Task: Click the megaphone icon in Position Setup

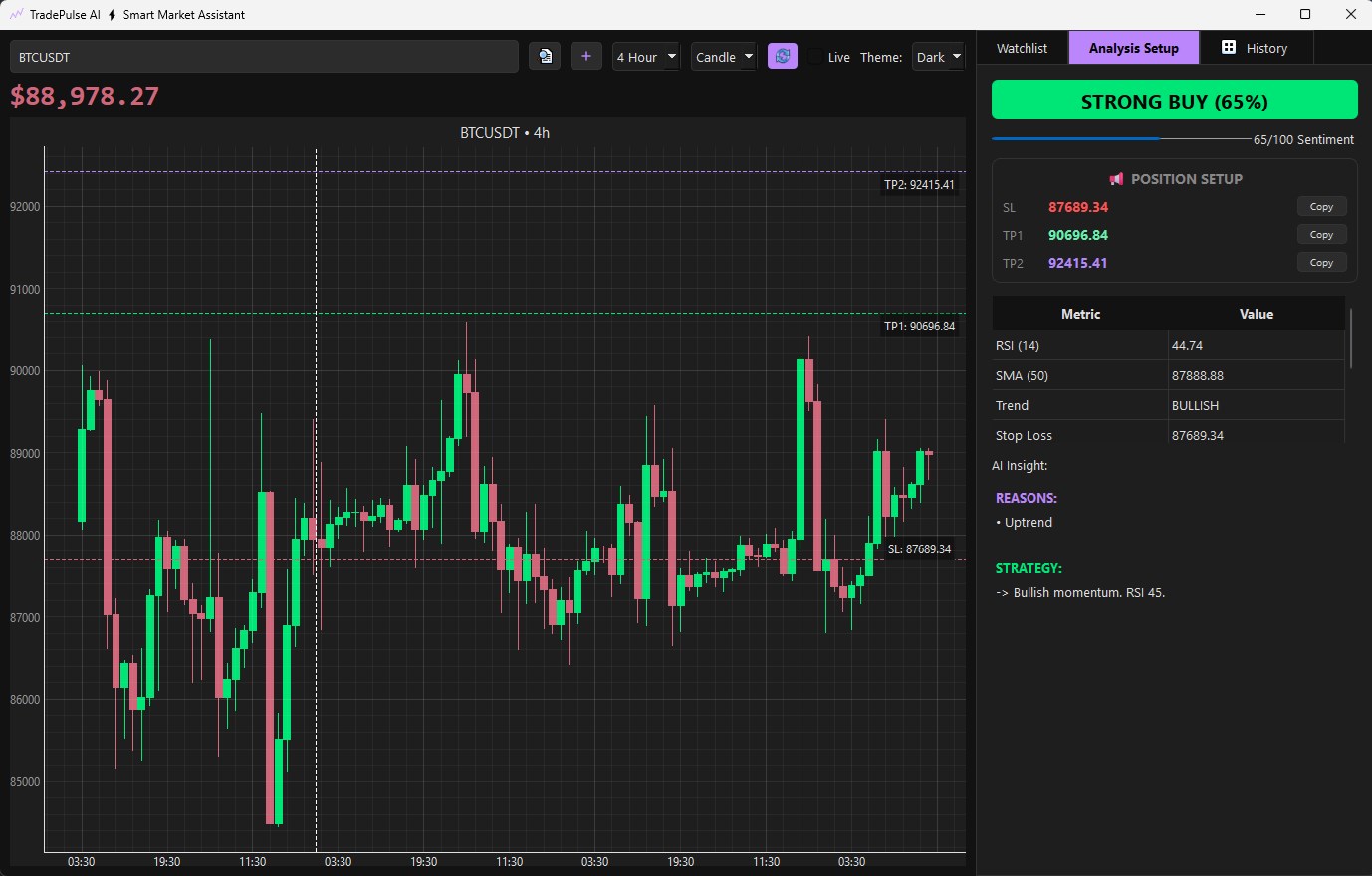Action: (x=1116, y=179)
